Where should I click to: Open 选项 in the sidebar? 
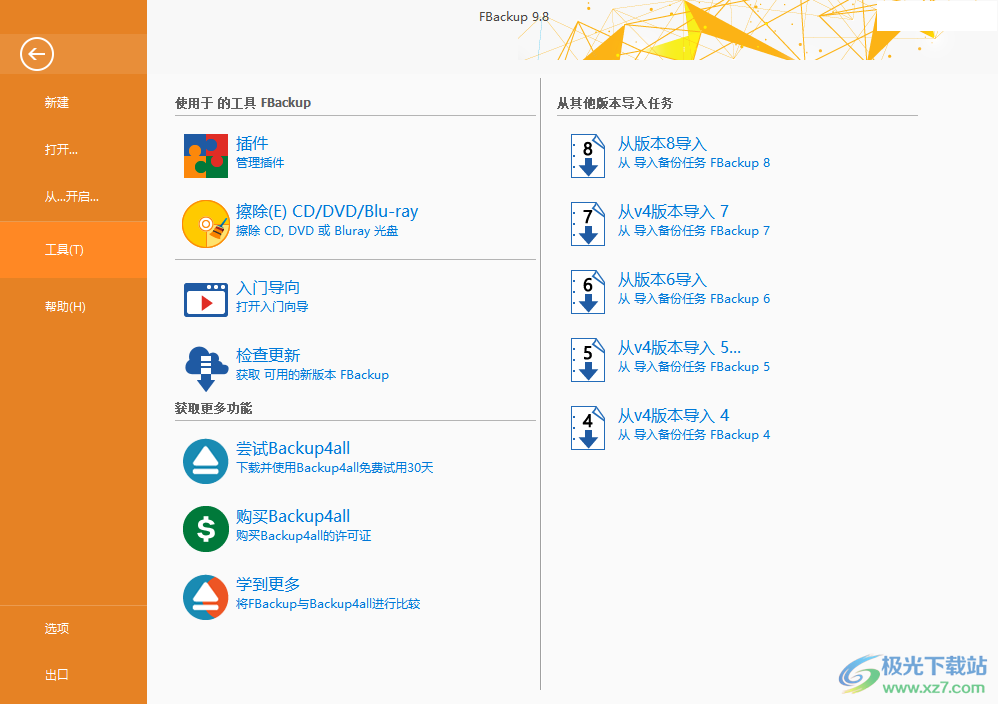click(x=57, y=628)
